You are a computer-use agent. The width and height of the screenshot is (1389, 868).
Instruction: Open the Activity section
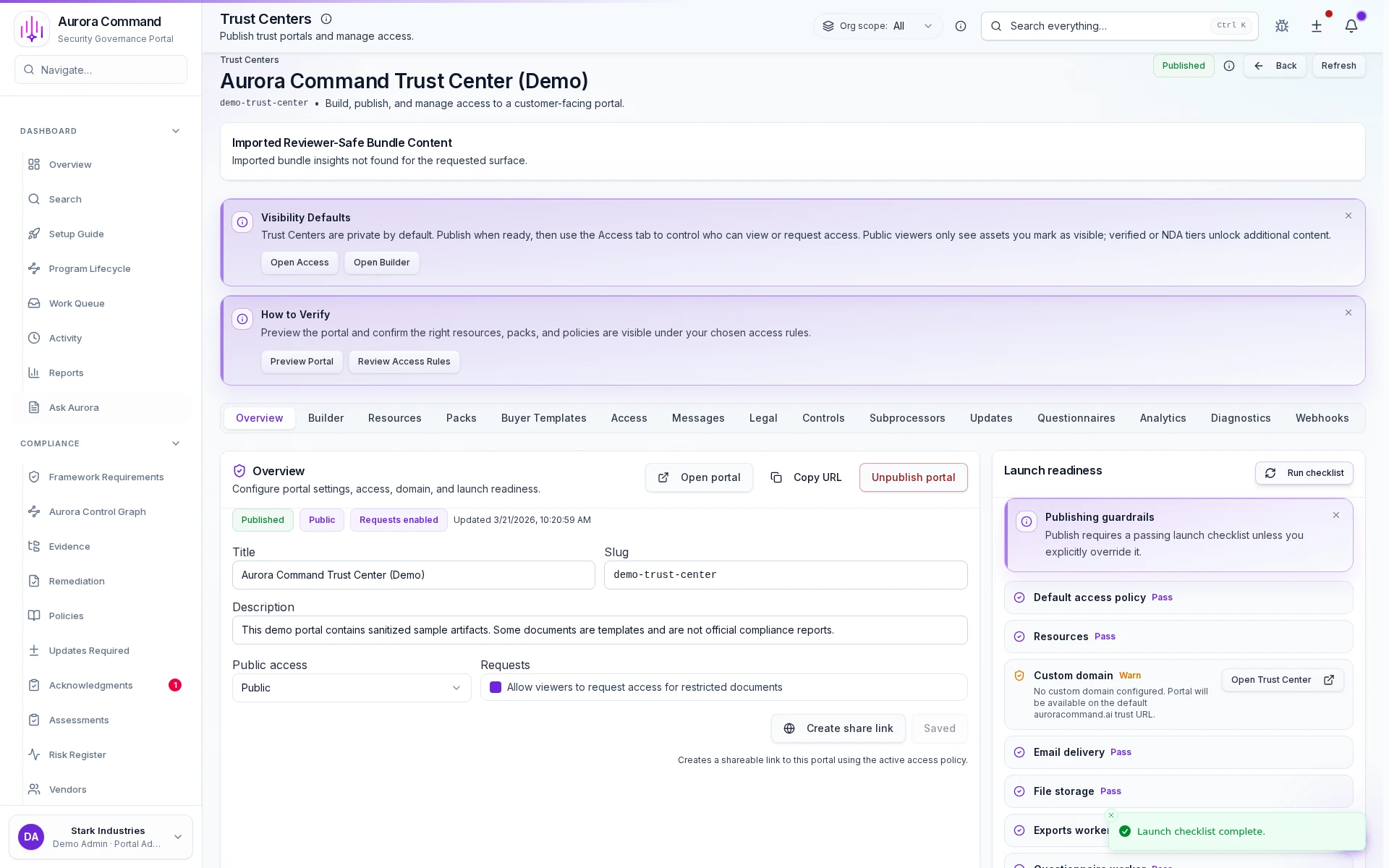64,338
